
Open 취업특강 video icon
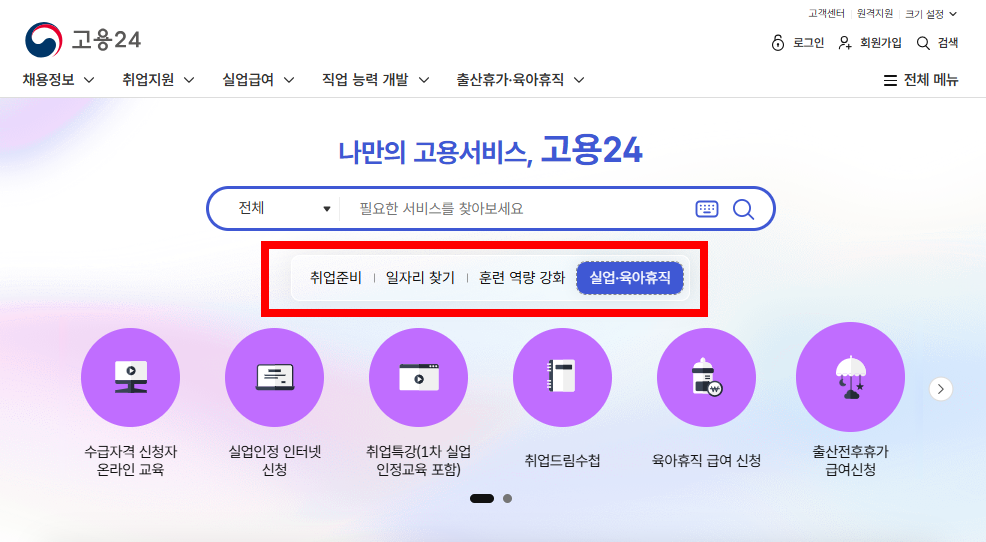[418, 377]
